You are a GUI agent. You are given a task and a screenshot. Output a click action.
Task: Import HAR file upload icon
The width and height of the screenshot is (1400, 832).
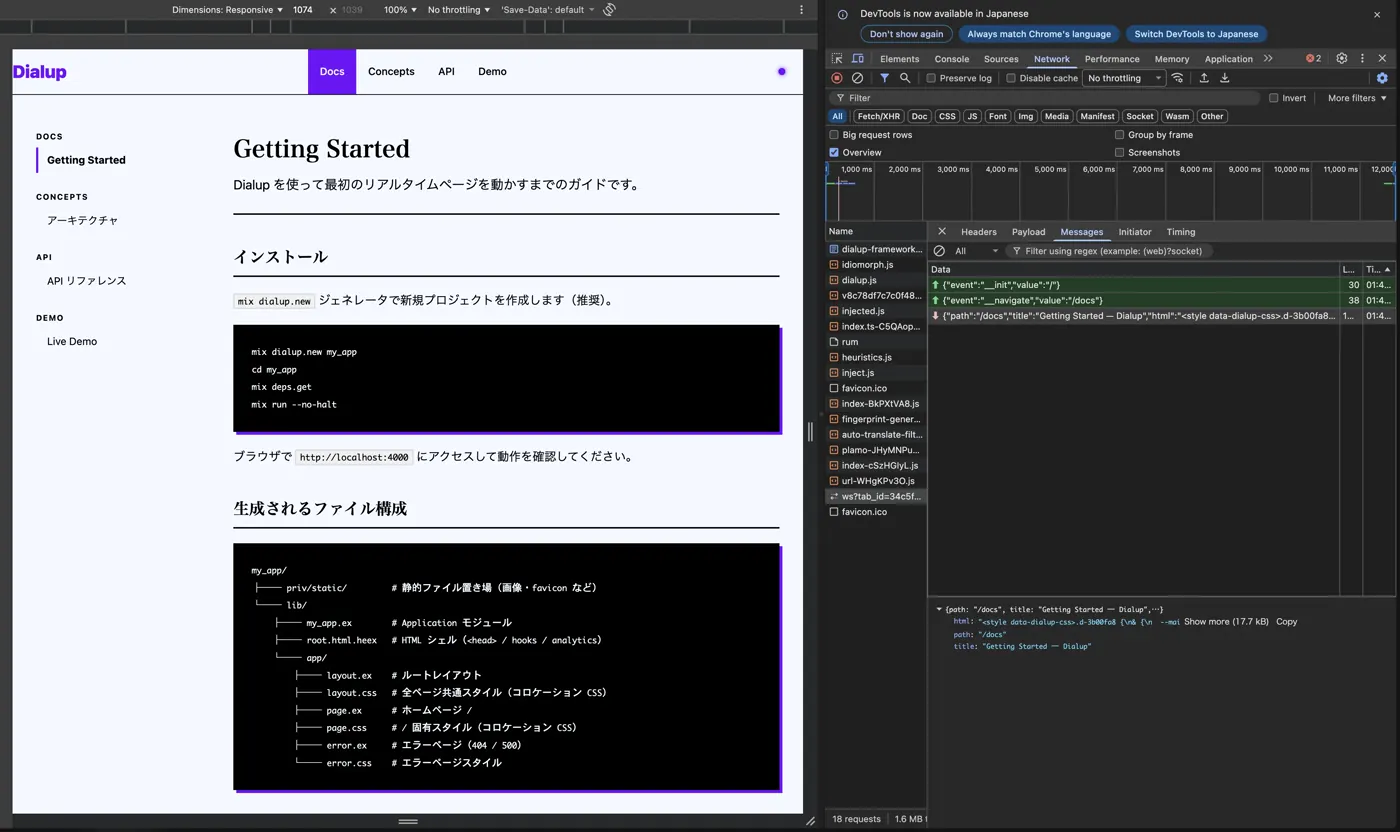(1204, 78)
